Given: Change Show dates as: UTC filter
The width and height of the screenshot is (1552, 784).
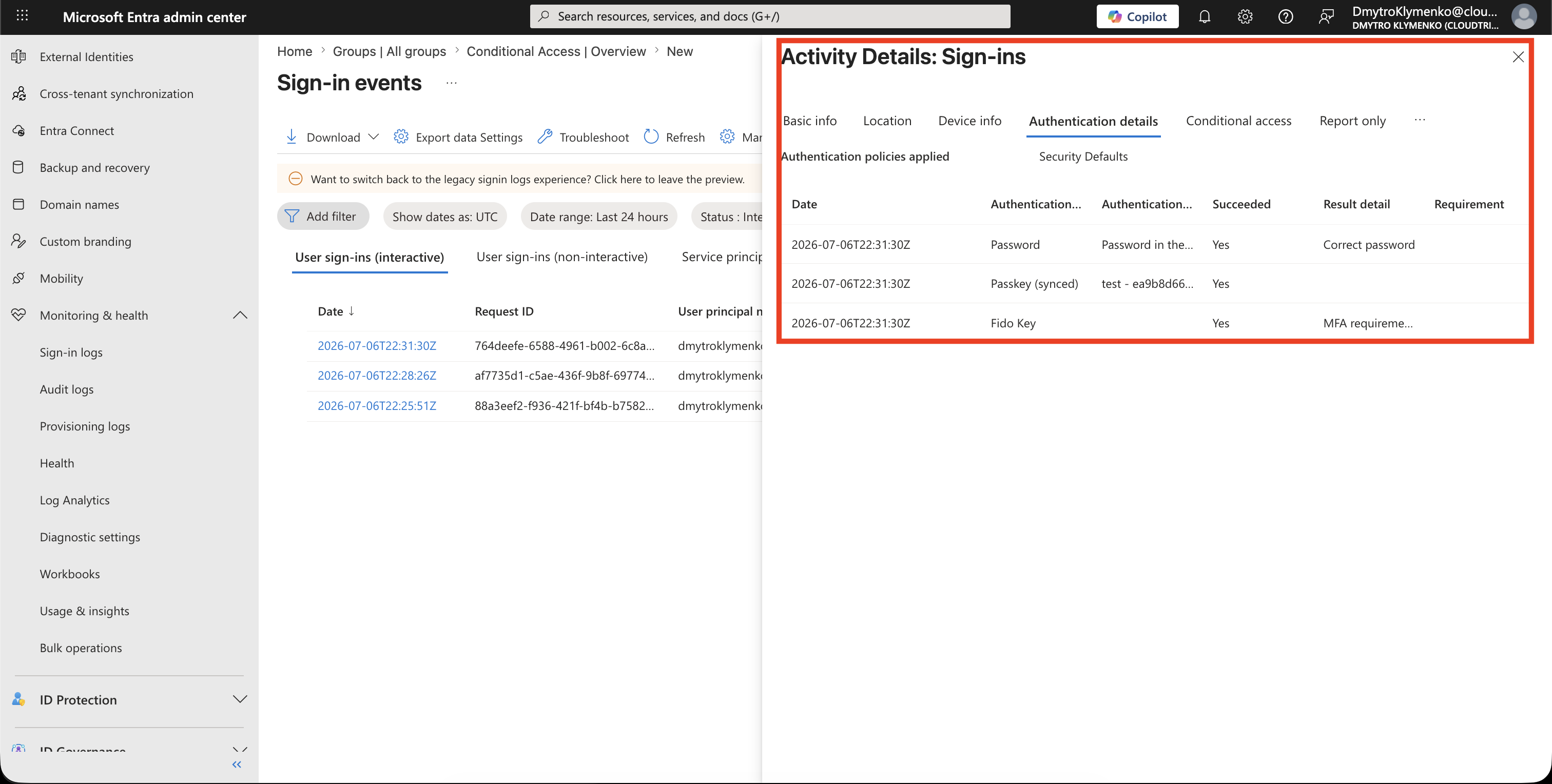Looking at the screenshot, I should (444, 216).
